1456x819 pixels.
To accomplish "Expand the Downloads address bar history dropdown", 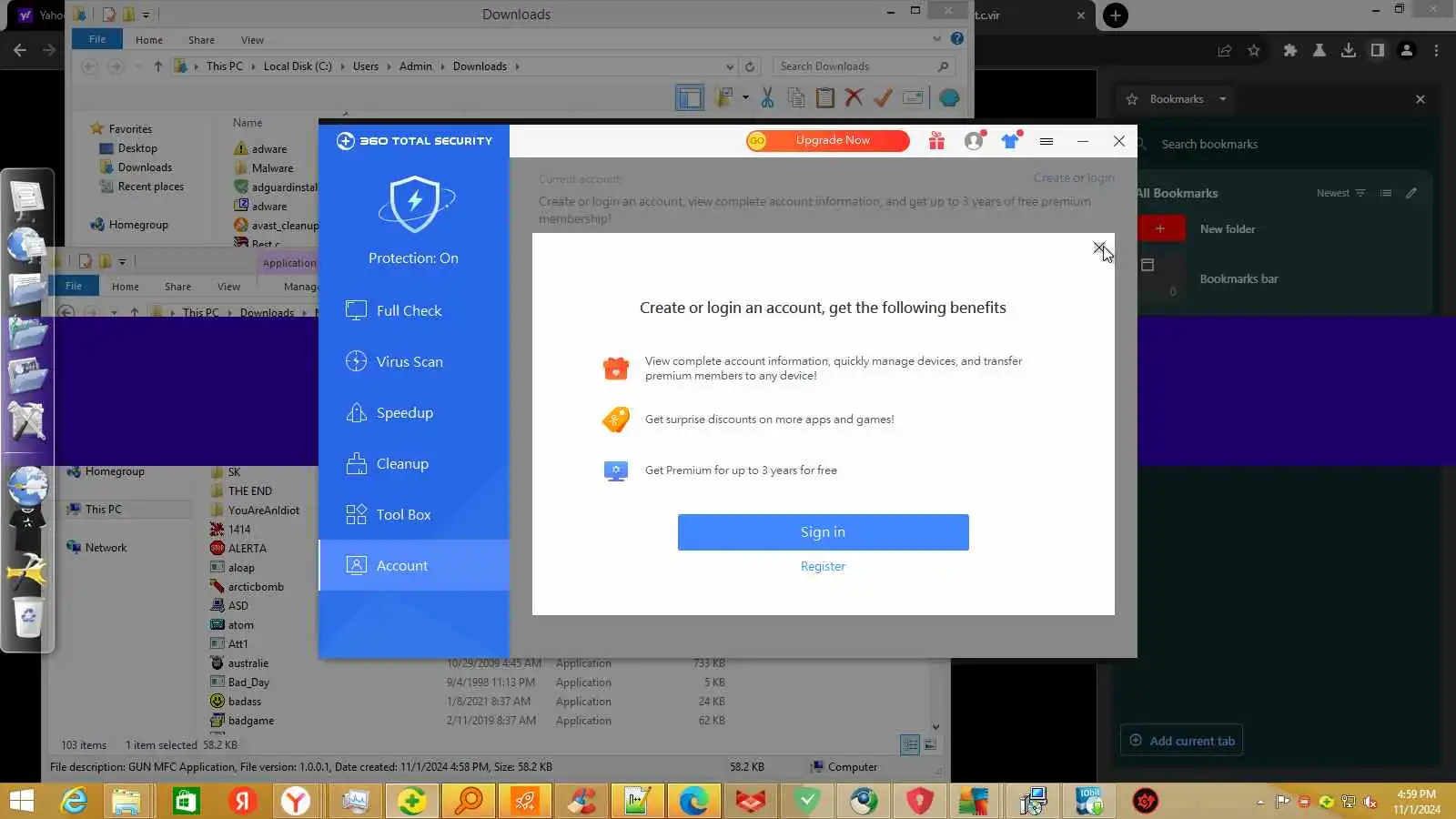I will click(730, 66).
